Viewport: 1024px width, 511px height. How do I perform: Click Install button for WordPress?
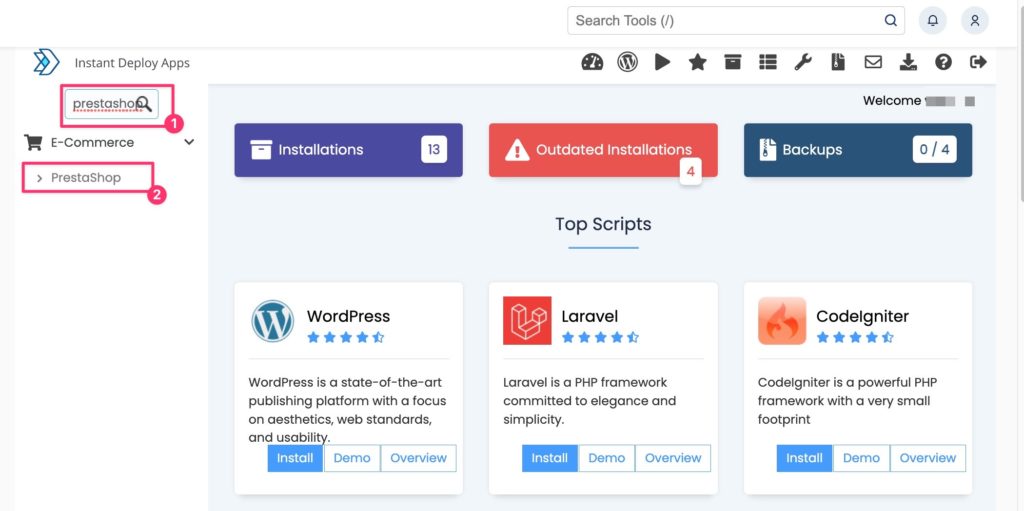click(295, 458)
